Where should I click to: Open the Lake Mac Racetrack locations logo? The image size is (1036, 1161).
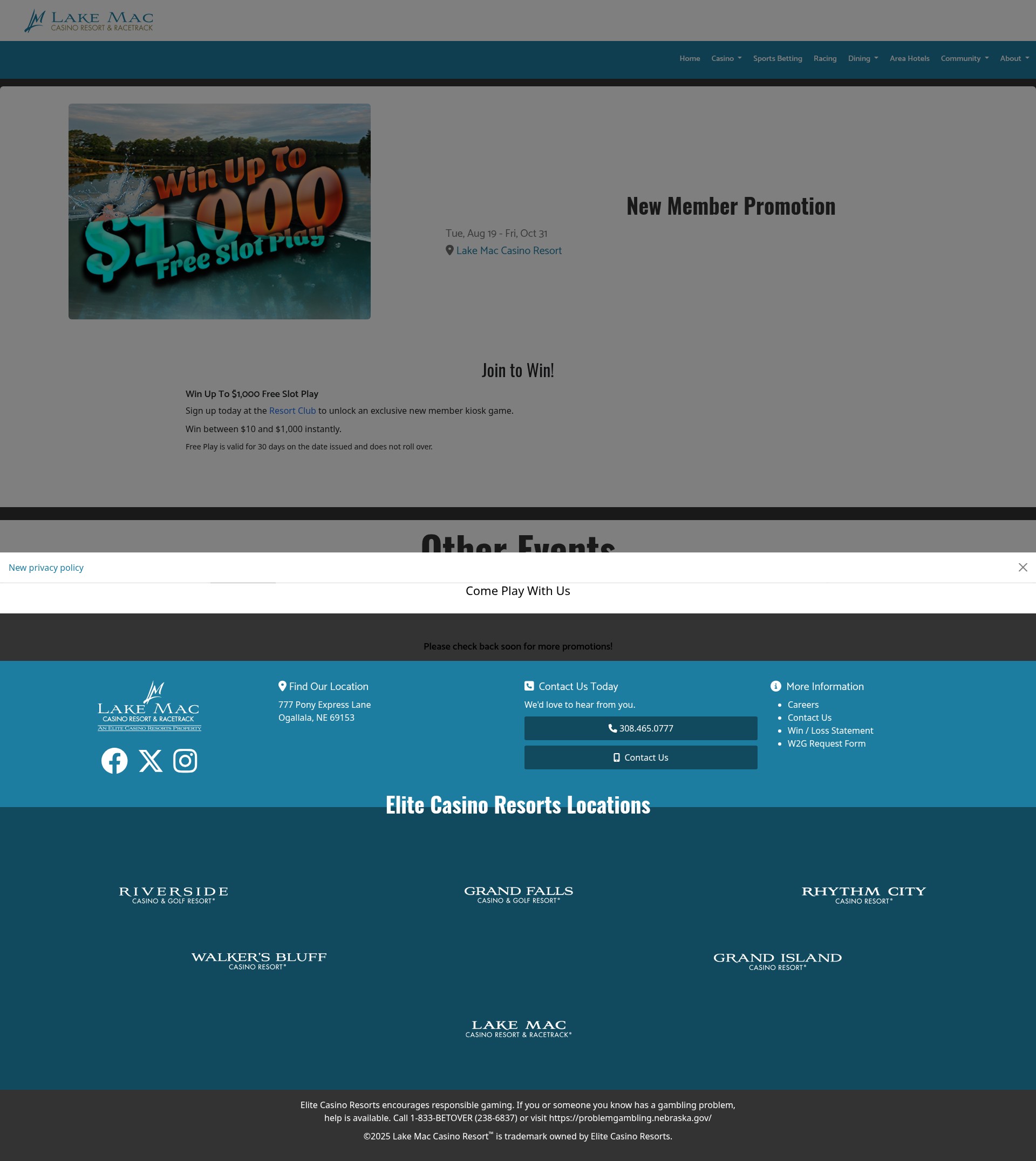click(519, 1028)
